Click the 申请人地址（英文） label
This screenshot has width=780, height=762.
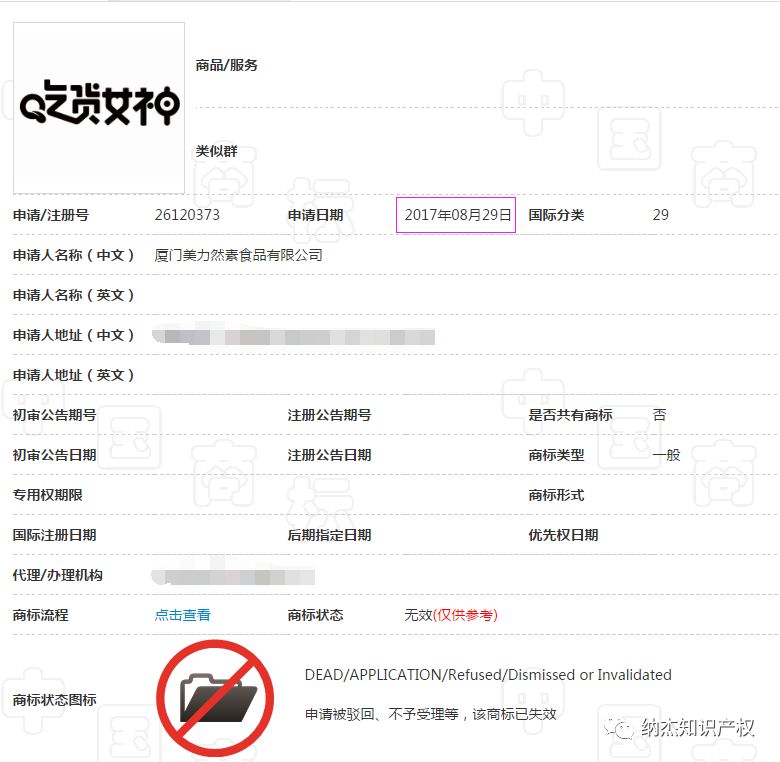pos(74,375)
